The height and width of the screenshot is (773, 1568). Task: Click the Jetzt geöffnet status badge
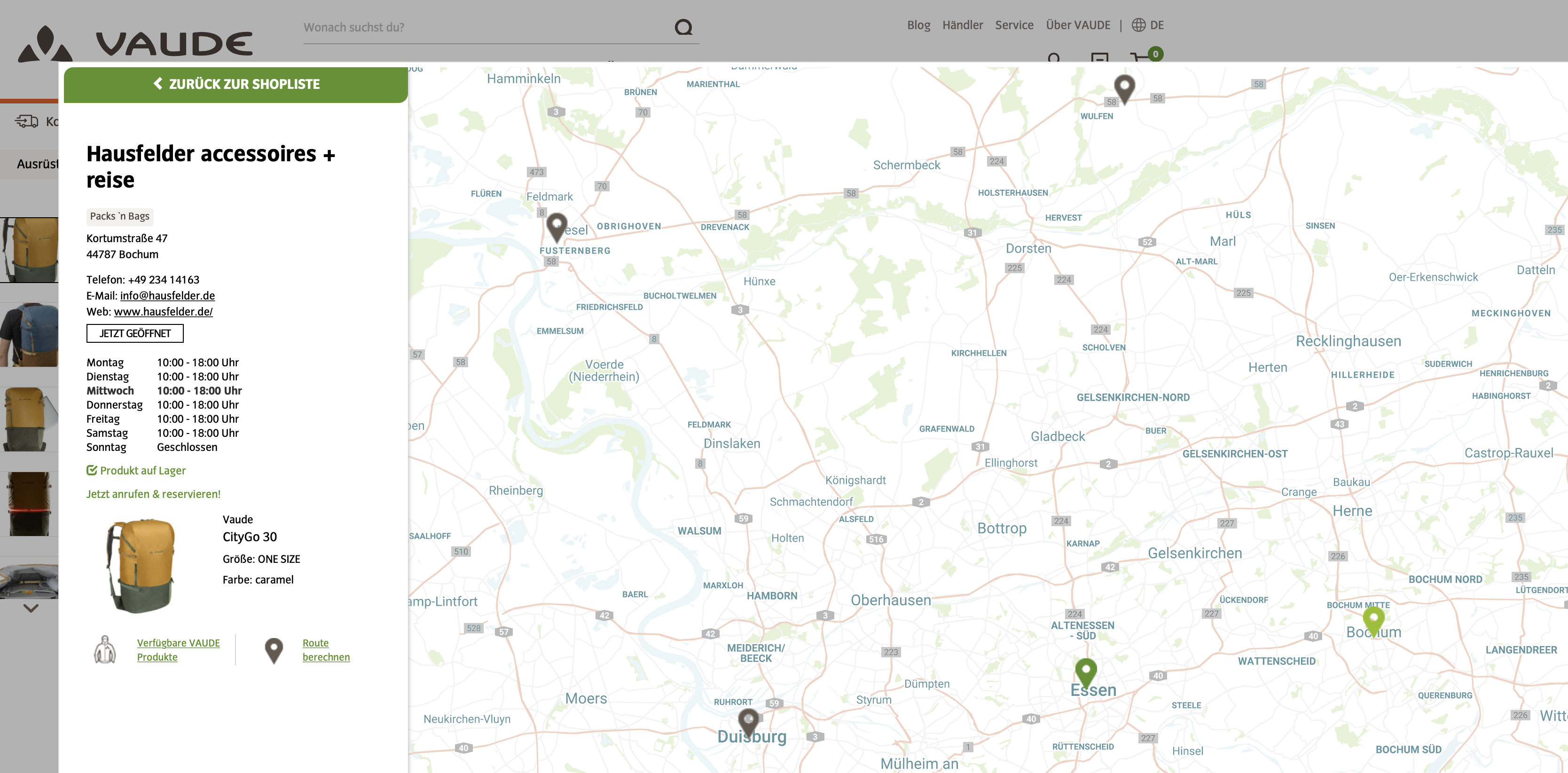(135, 333)
